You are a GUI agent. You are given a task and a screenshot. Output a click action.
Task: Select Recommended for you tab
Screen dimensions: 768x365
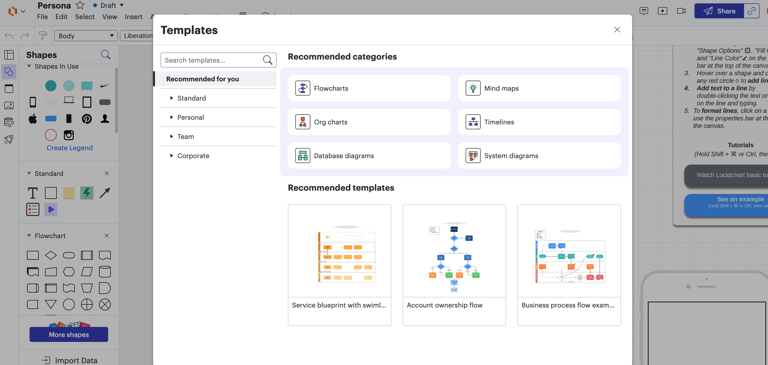(x=216, y=79)
